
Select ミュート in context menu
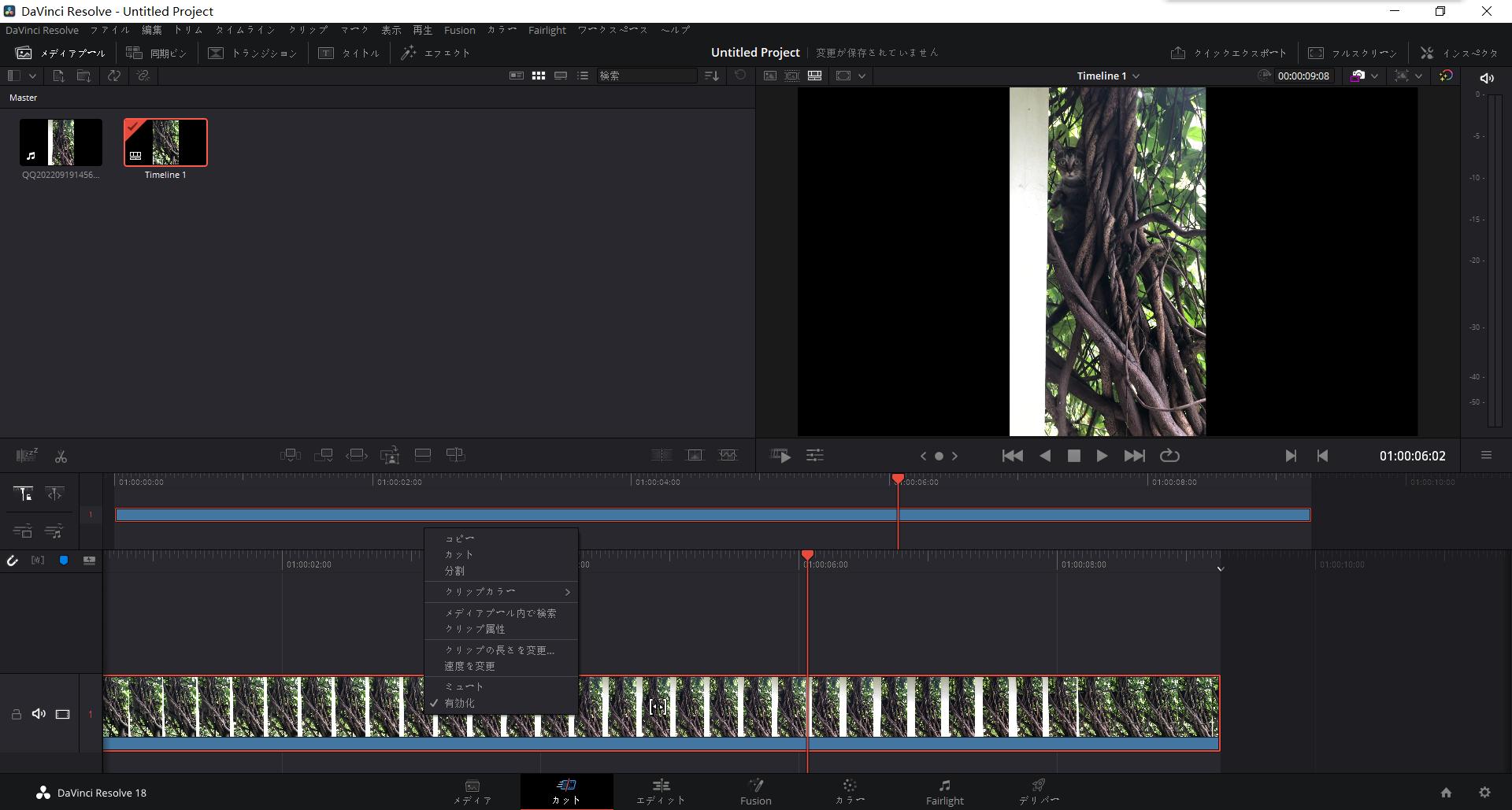coord(501,686)
